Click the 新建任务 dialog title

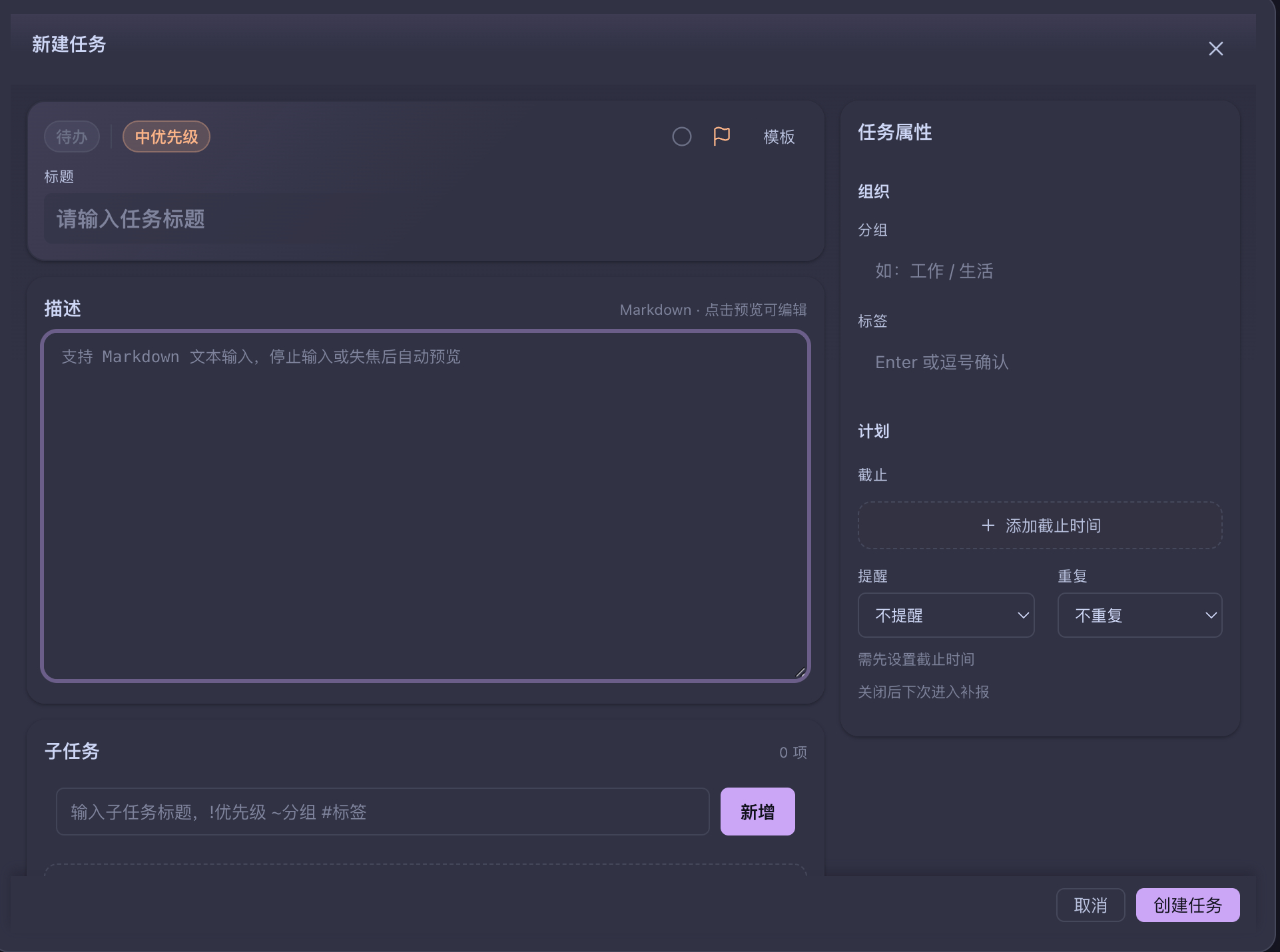[69, 44]
